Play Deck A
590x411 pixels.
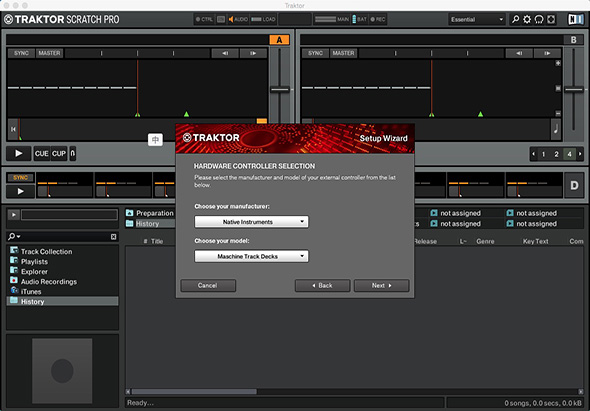tap(18, 154)
